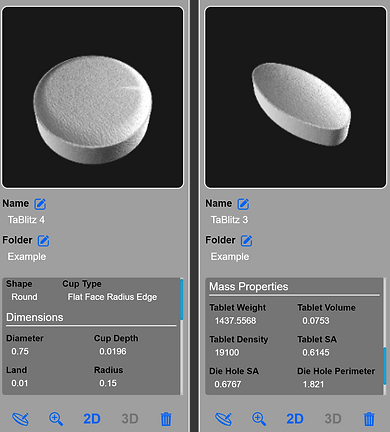The image size is (390, 432).
Task: Edit the name of TaBlitz 4
Action: (x=40, y=204)
